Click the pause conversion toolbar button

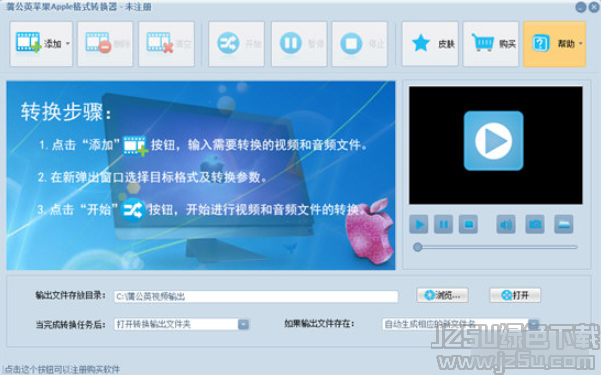[299, 44]
